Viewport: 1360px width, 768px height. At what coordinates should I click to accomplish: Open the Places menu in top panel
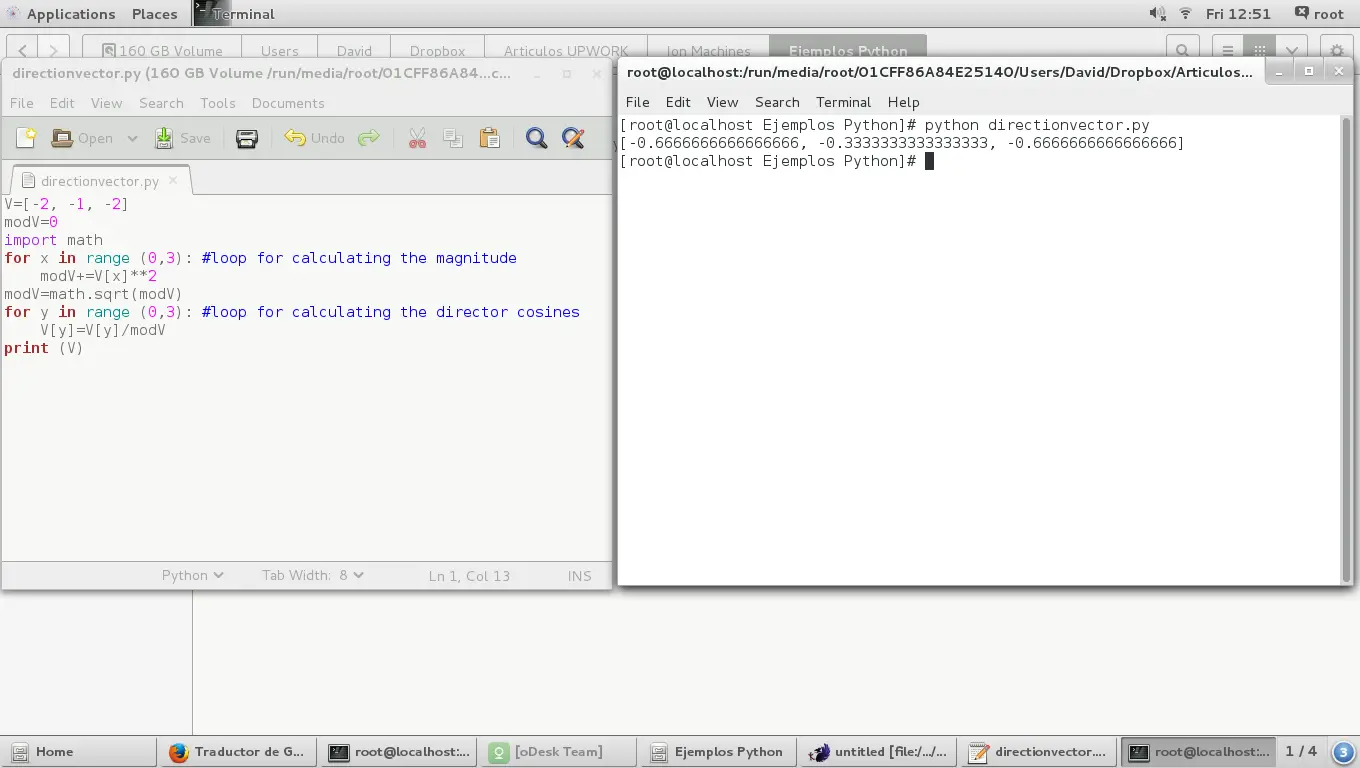155,14
